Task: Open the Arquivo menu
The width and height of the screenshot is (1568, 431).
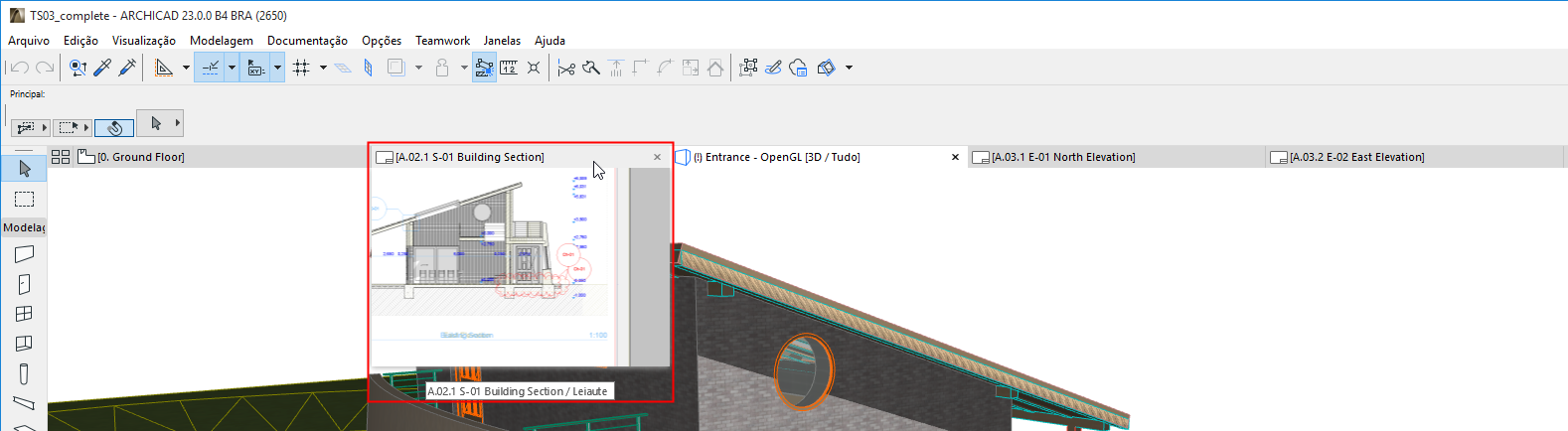Action: (29, 41)
